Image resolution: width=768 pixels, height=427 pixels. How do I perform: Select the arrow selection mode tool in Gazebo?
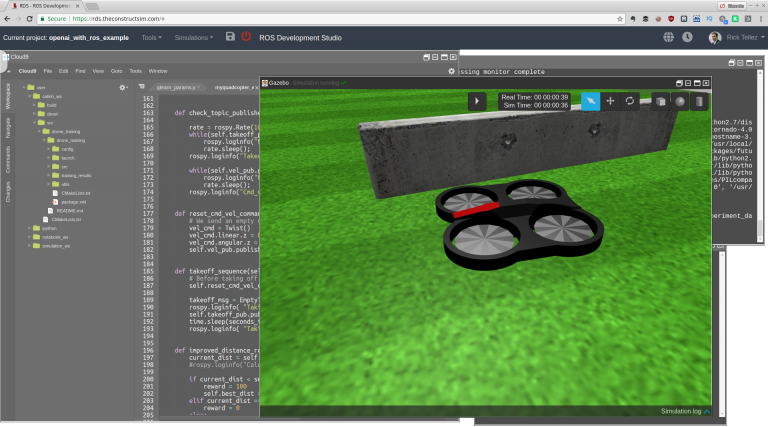coord(591,101)
